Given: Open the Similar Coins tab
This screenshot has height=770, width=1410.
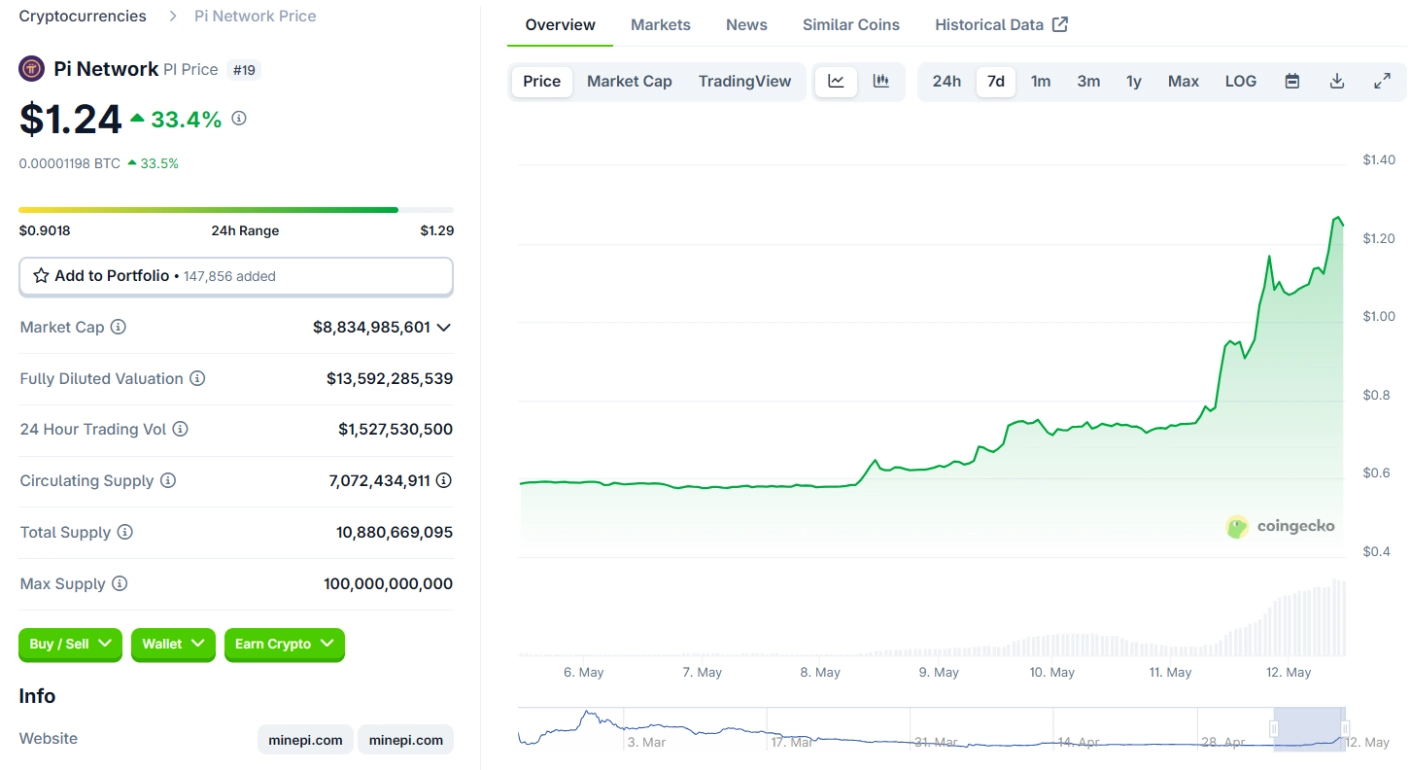Looking at the screenshot, I should (x=851, y=24).
